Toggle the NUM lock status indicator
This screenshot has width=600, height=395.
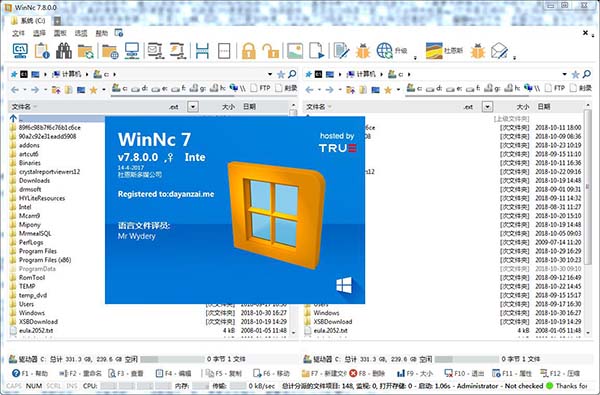click(x=34, y=386)
